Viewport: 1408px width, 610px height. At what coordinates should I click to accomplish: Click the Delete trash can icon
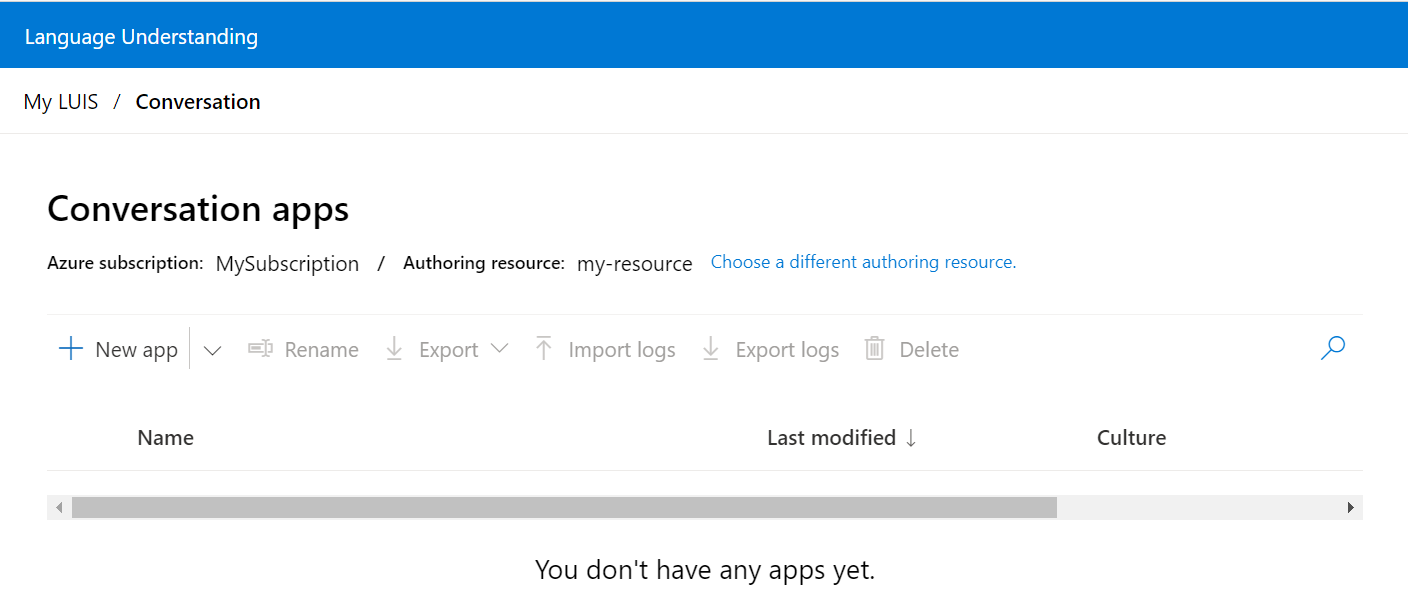tap(875, 349)
